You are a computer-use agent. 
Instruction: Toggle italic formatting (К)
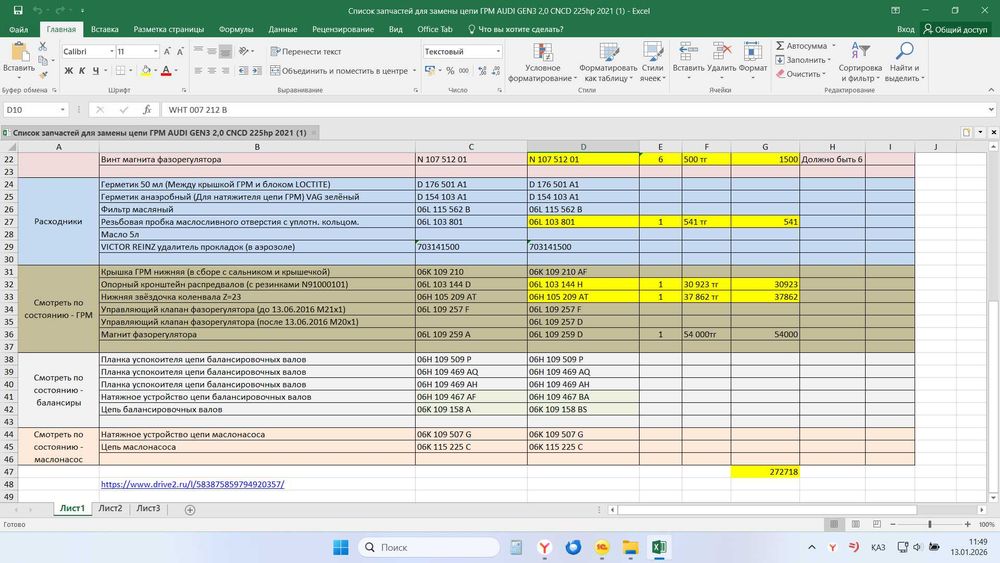[82, 71]
